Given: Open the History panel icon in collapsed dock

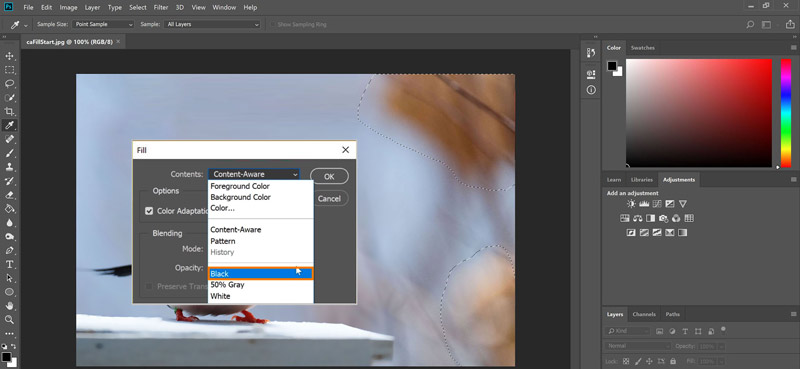Looking at the screenshot, I should [x=591, y=53].
